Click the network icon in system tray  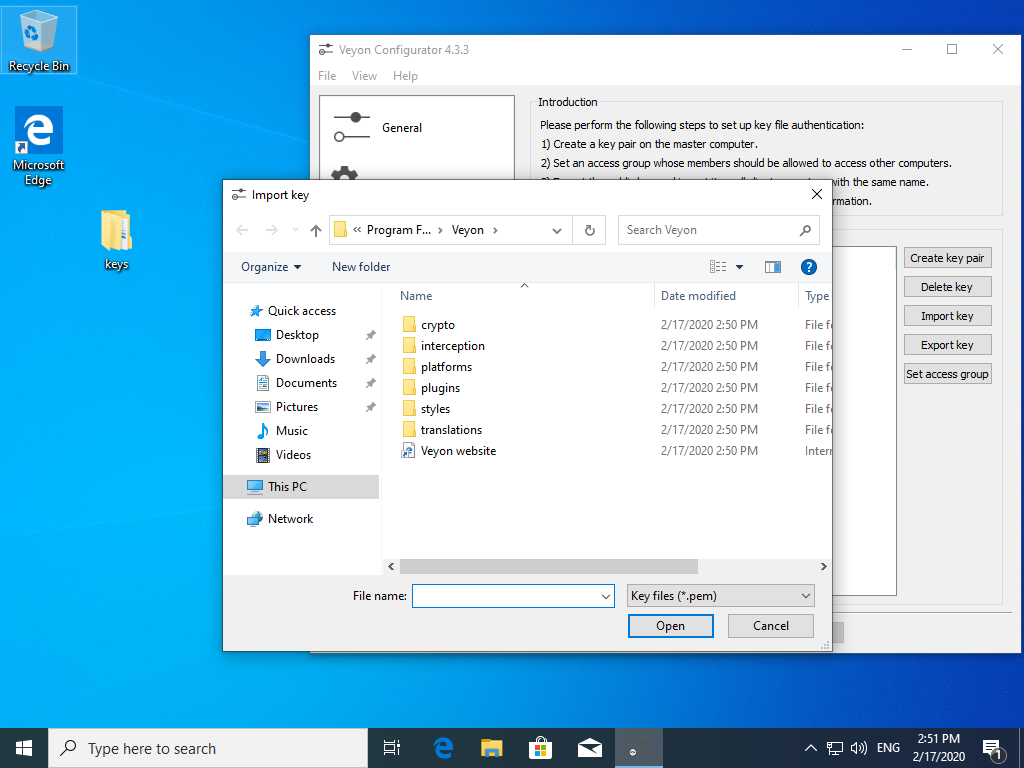click(x=835, y=748)
